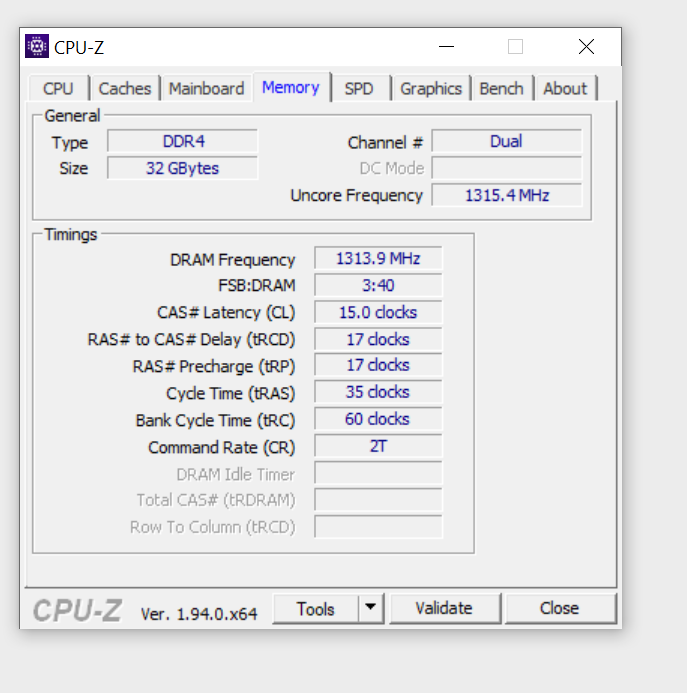Click the DDR4 memory type field

click(183, 141)
